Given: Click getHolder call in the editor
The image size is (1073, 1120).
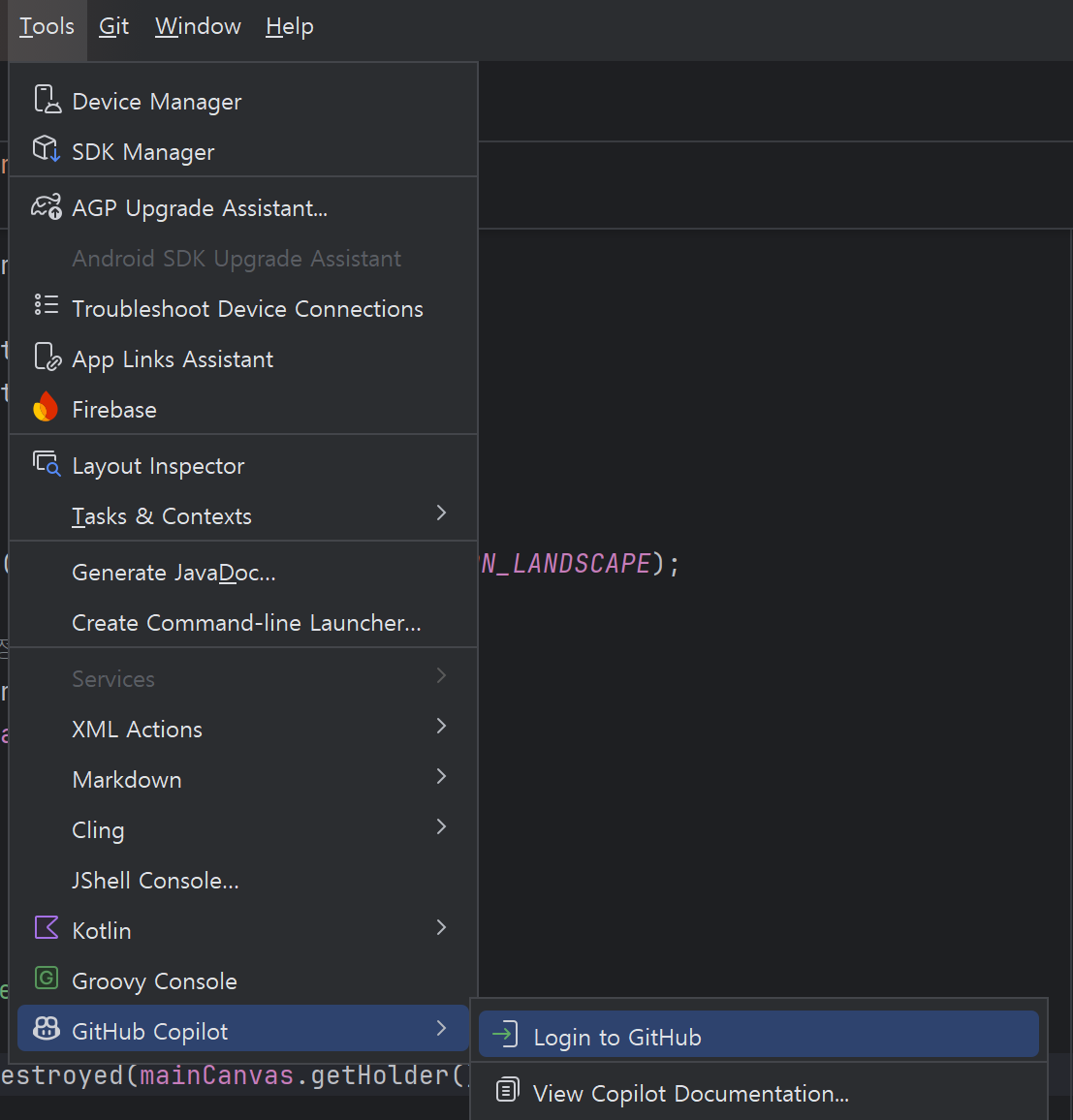Looking at the screenshot, I should (x=379, y=1075).
